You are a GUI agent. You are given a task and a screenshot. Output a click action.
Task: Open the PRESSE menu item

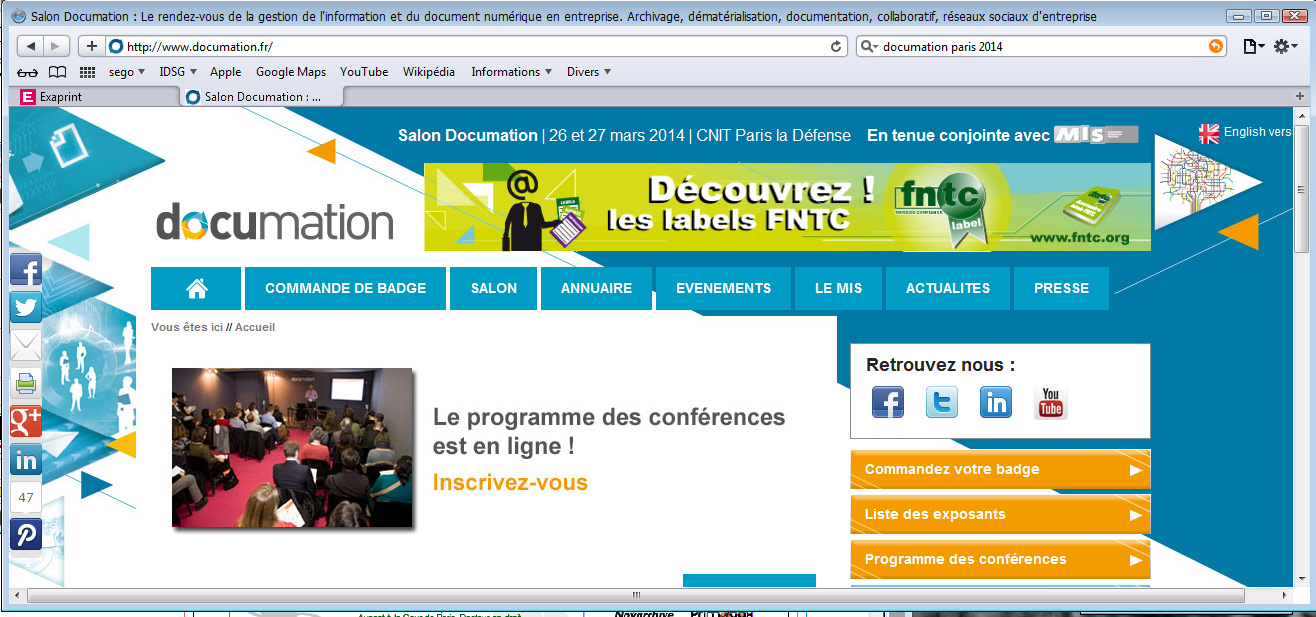point(1061,288)
